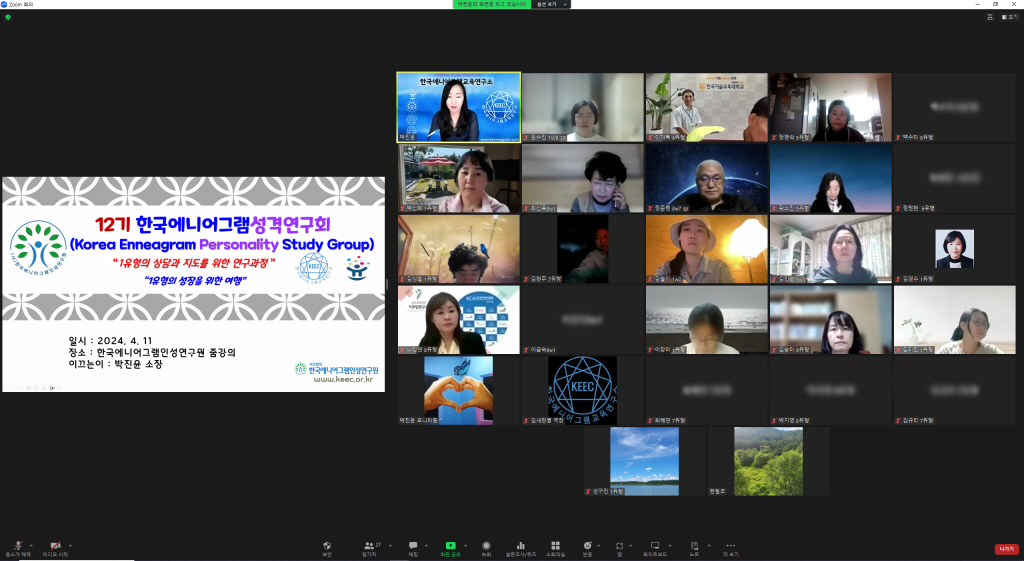The image size is (1024, 561).
Task: Open Breakout Rooms
Action: point(555,548)
